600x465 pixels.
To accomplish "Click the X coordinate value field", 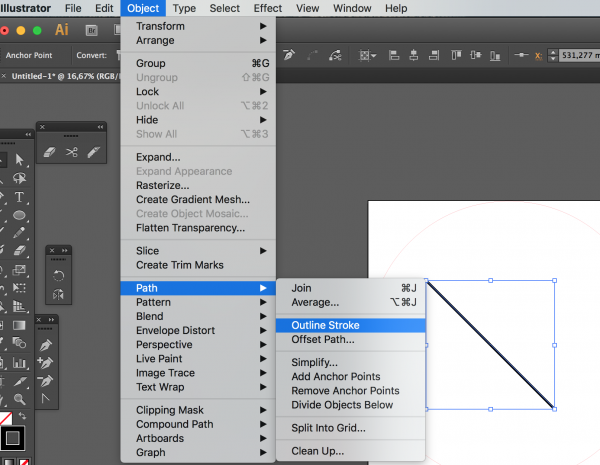I will coord(579,55).
